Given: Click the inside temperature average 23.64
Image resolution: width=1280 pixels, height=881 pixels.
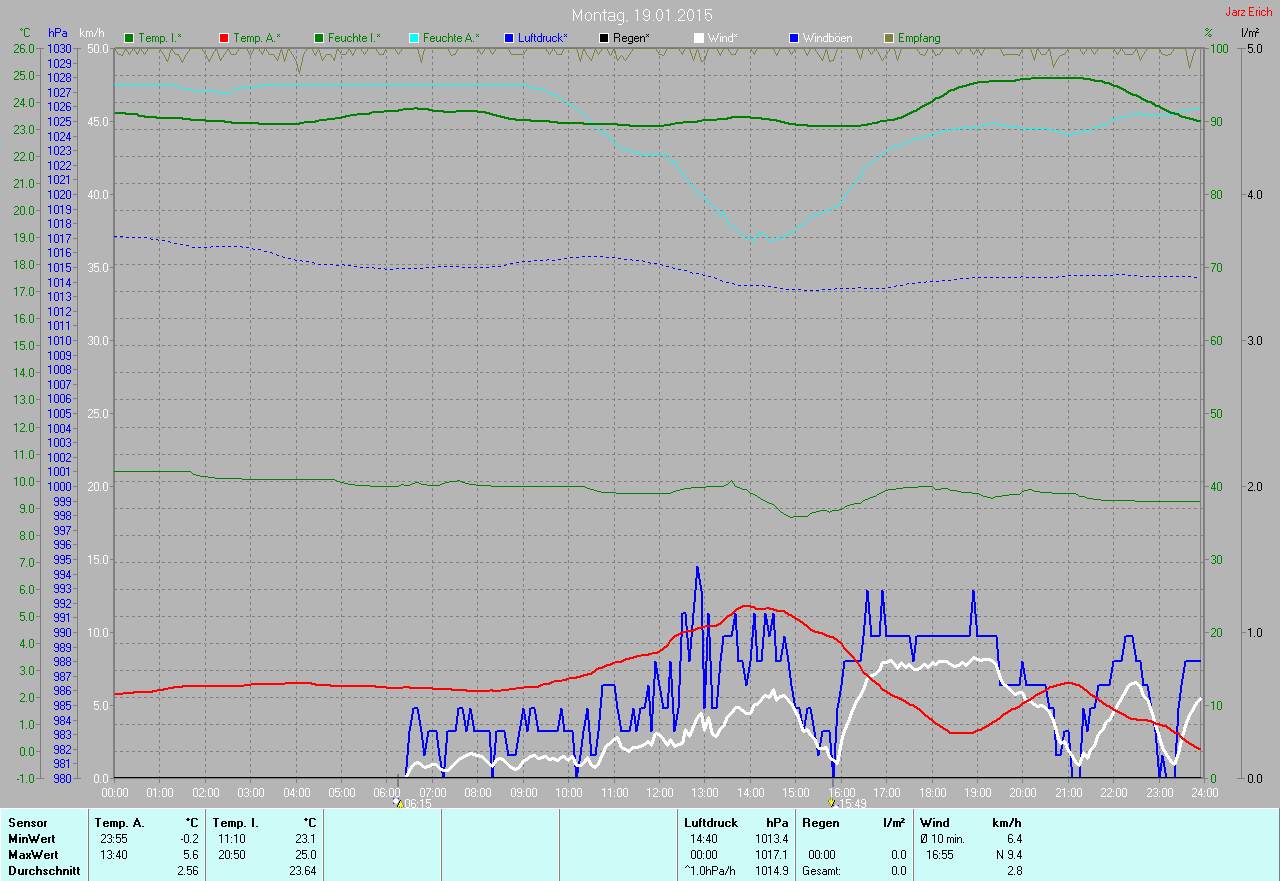Looking at the screenshot, I should (302, 870).
